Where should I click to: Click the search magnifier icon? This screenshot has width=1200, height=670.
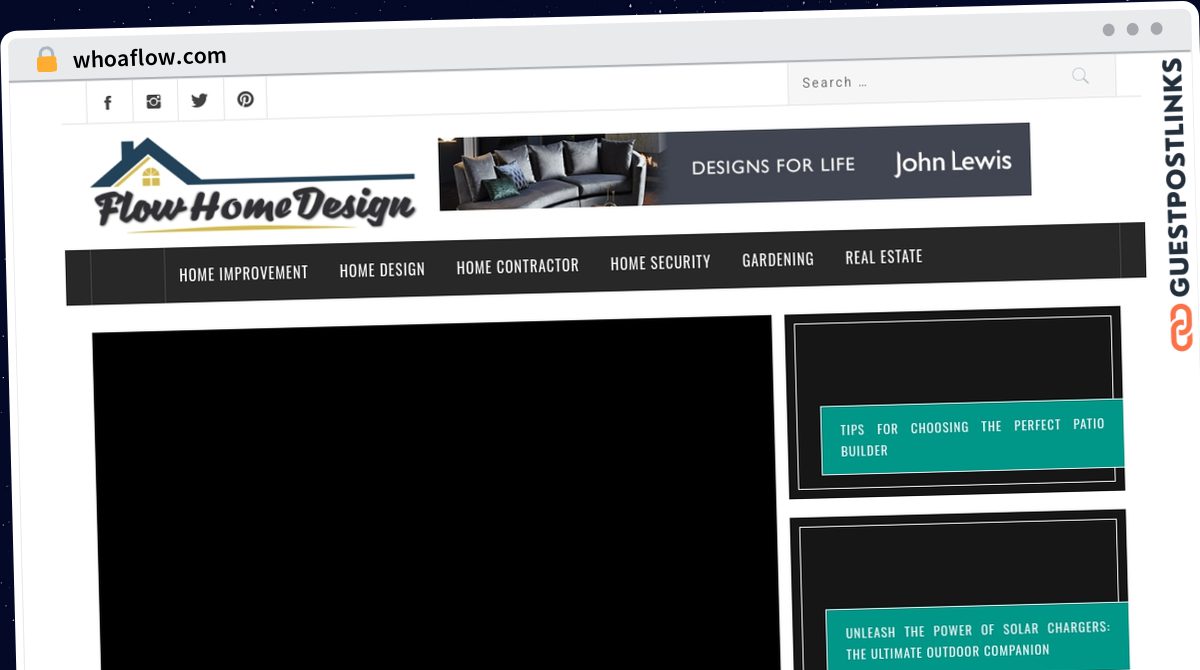(1080, 76)
